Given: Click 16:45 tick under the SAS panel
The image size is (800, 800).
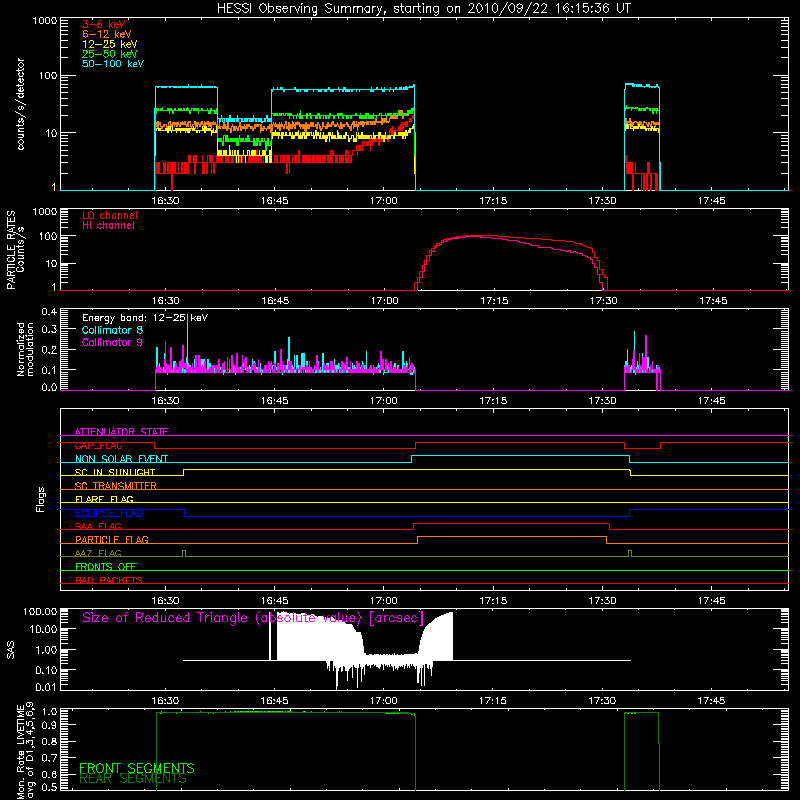Looking at the screenshot, I should point(274,701).
